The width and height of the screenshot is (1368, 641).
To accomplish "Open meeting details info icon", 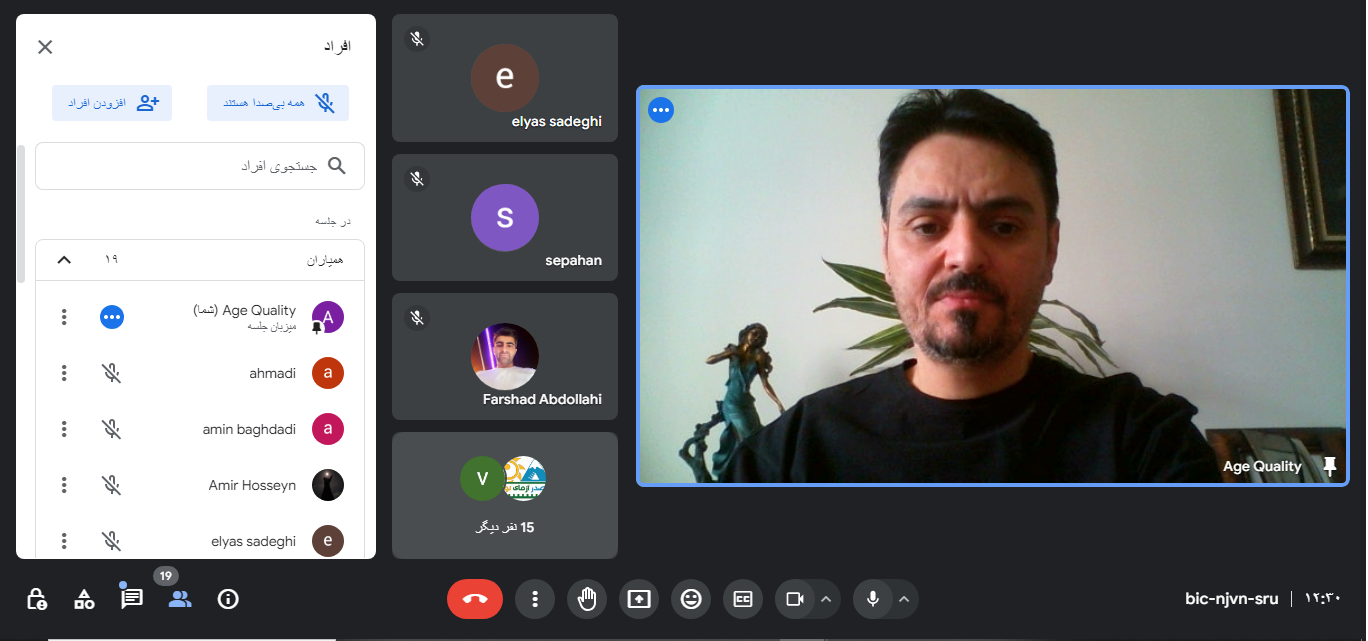I will (228, 599).
